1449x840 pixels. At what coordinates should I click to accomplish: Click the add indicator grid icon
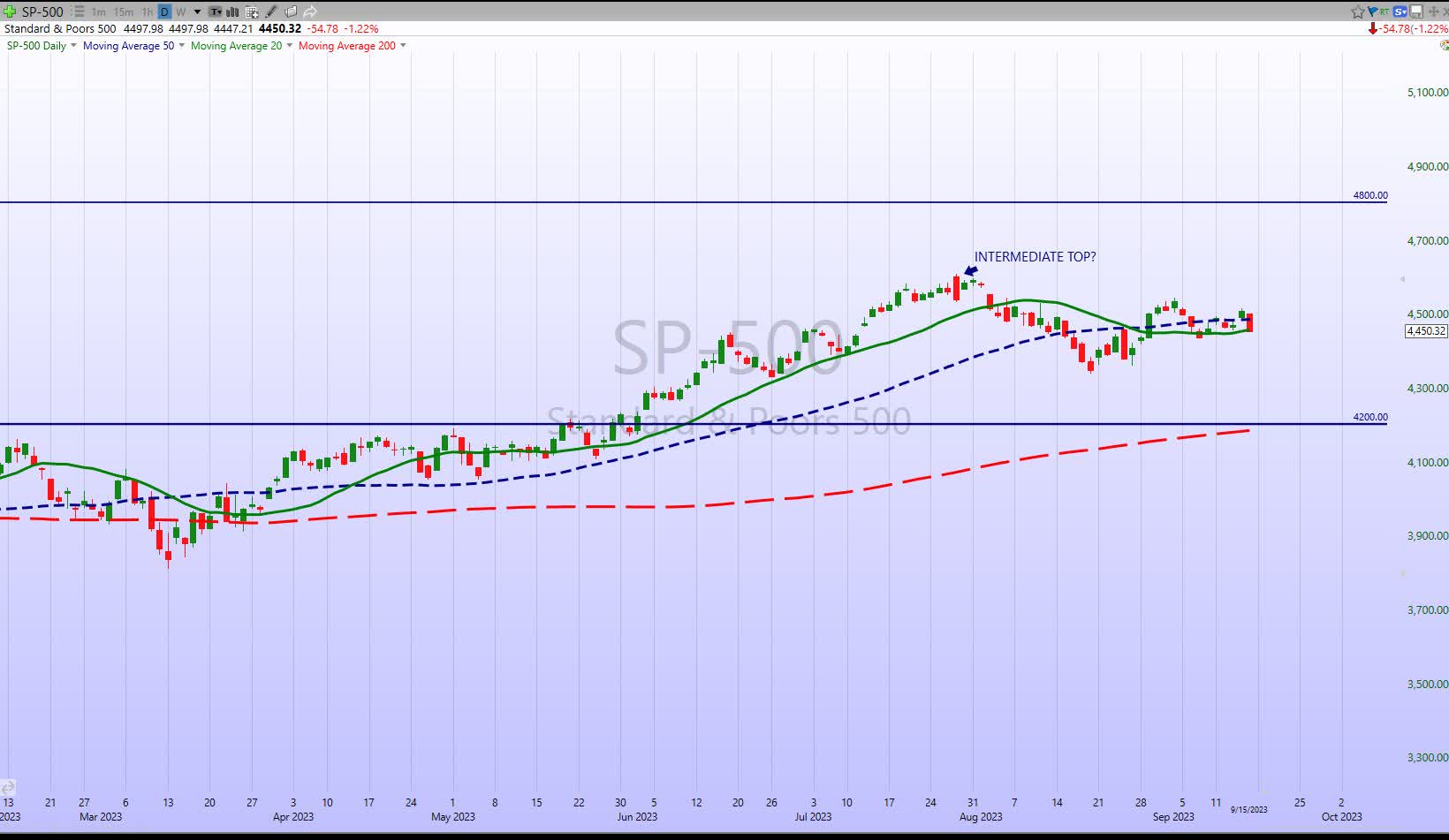(x=252, y=12)
